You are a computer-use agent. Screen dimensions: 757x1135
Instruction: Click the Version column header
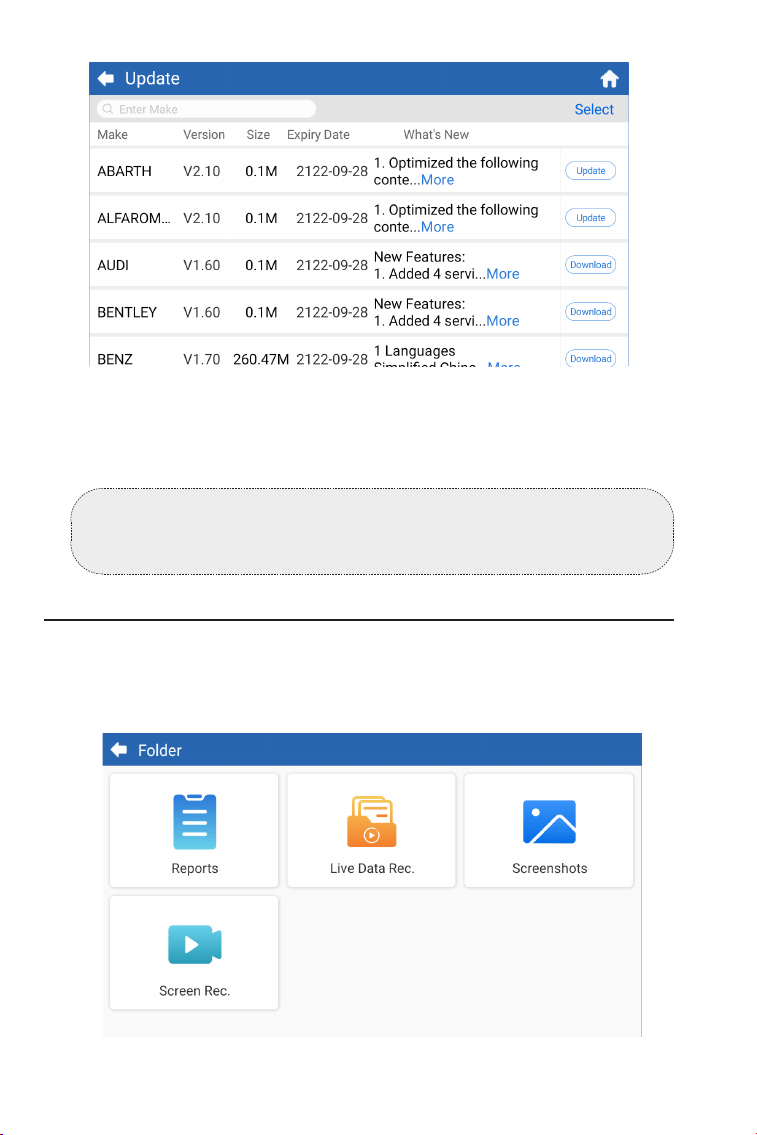(x=204, y=135)
